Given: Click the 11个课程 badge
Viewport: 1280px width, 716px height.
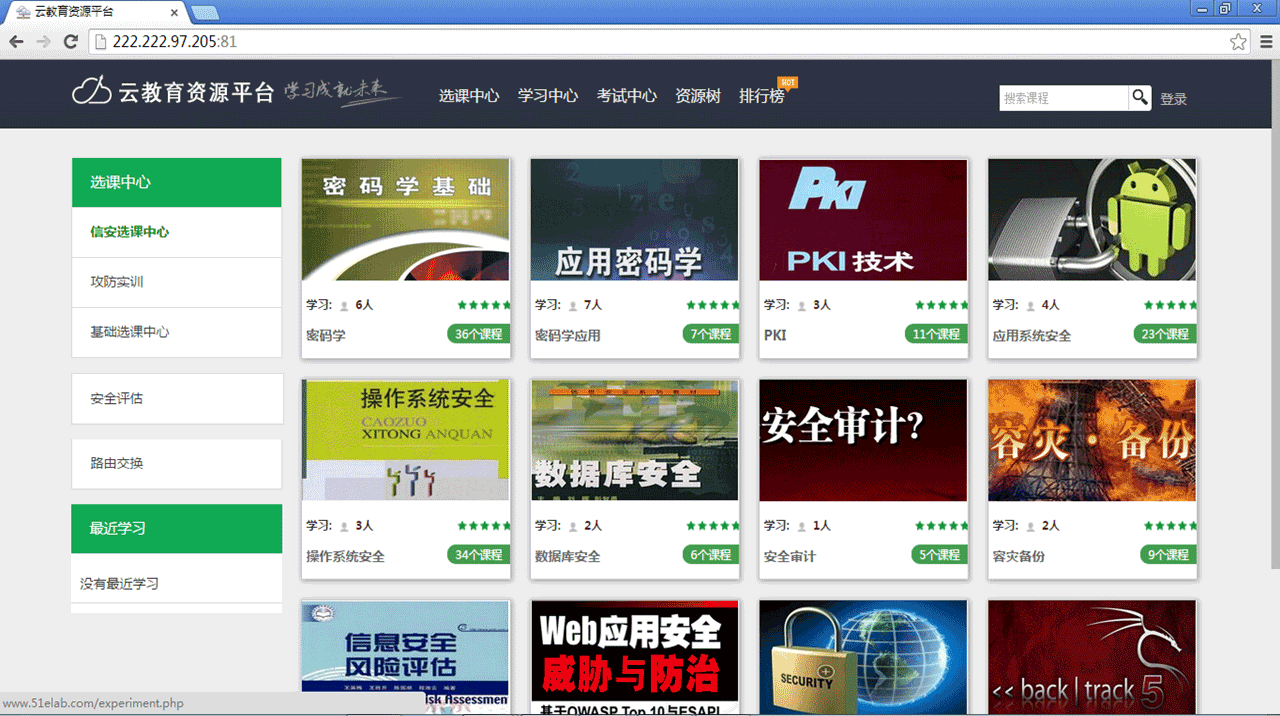Looking at the screenshot, I should pos(937,334).
